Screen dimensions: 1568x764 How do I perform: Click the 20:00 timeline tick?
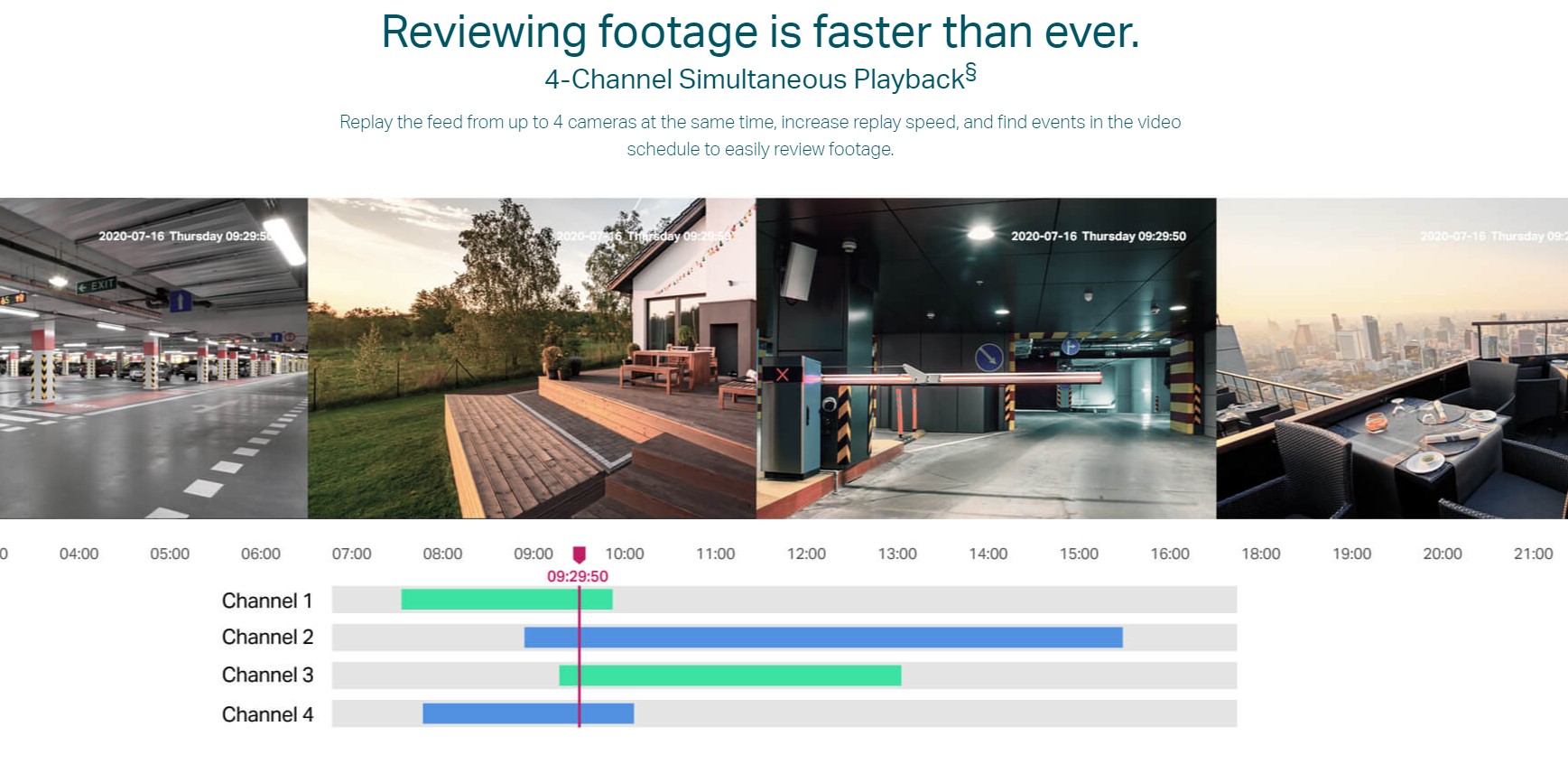[1443, 554]
